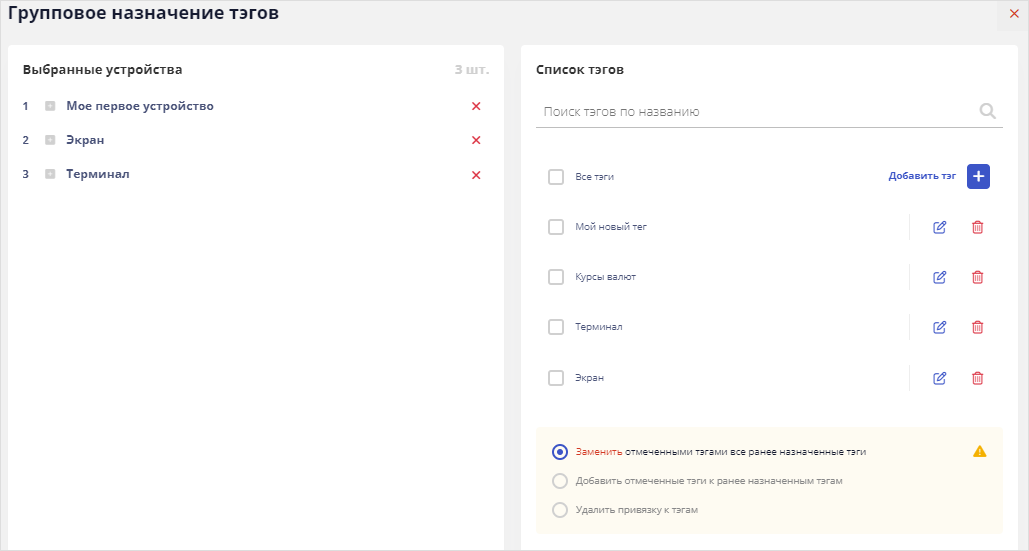This screenshot has width=1029, height=551.
Task: Expand the "Терминал" device entry
Action: [50, 174]
